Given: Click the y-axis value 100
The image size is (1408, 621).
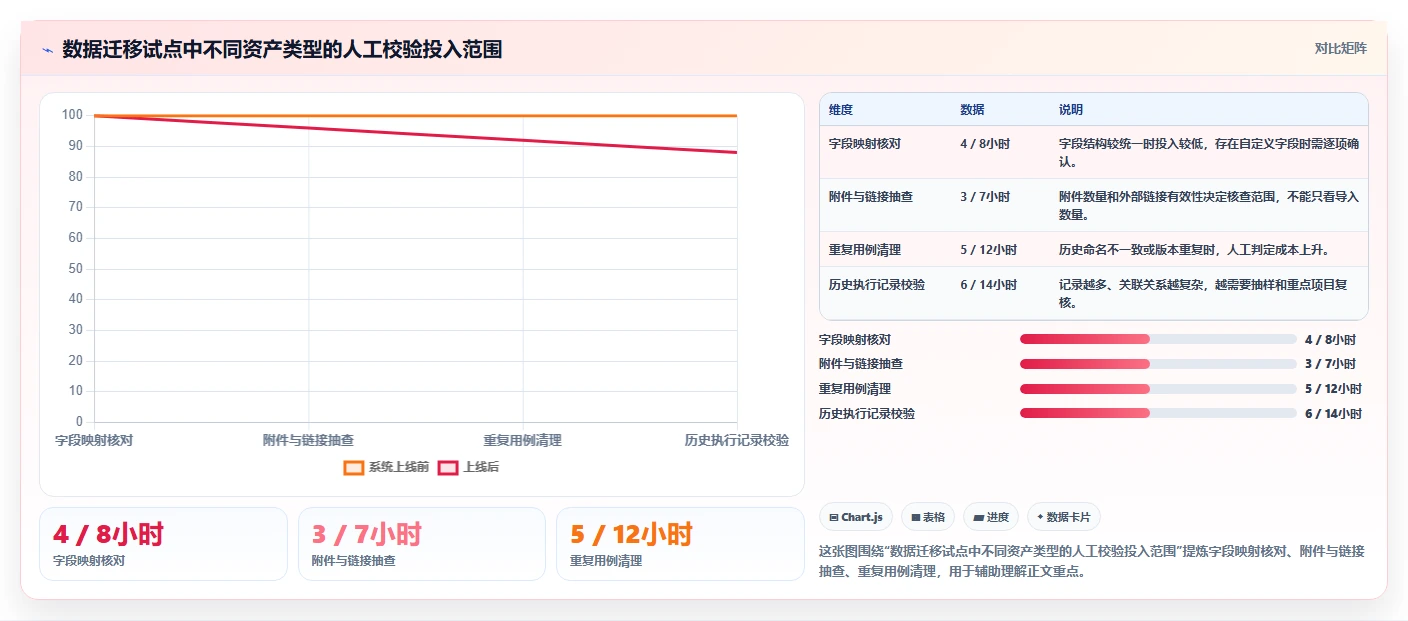Looking at the screenshot, I should 72,115.
